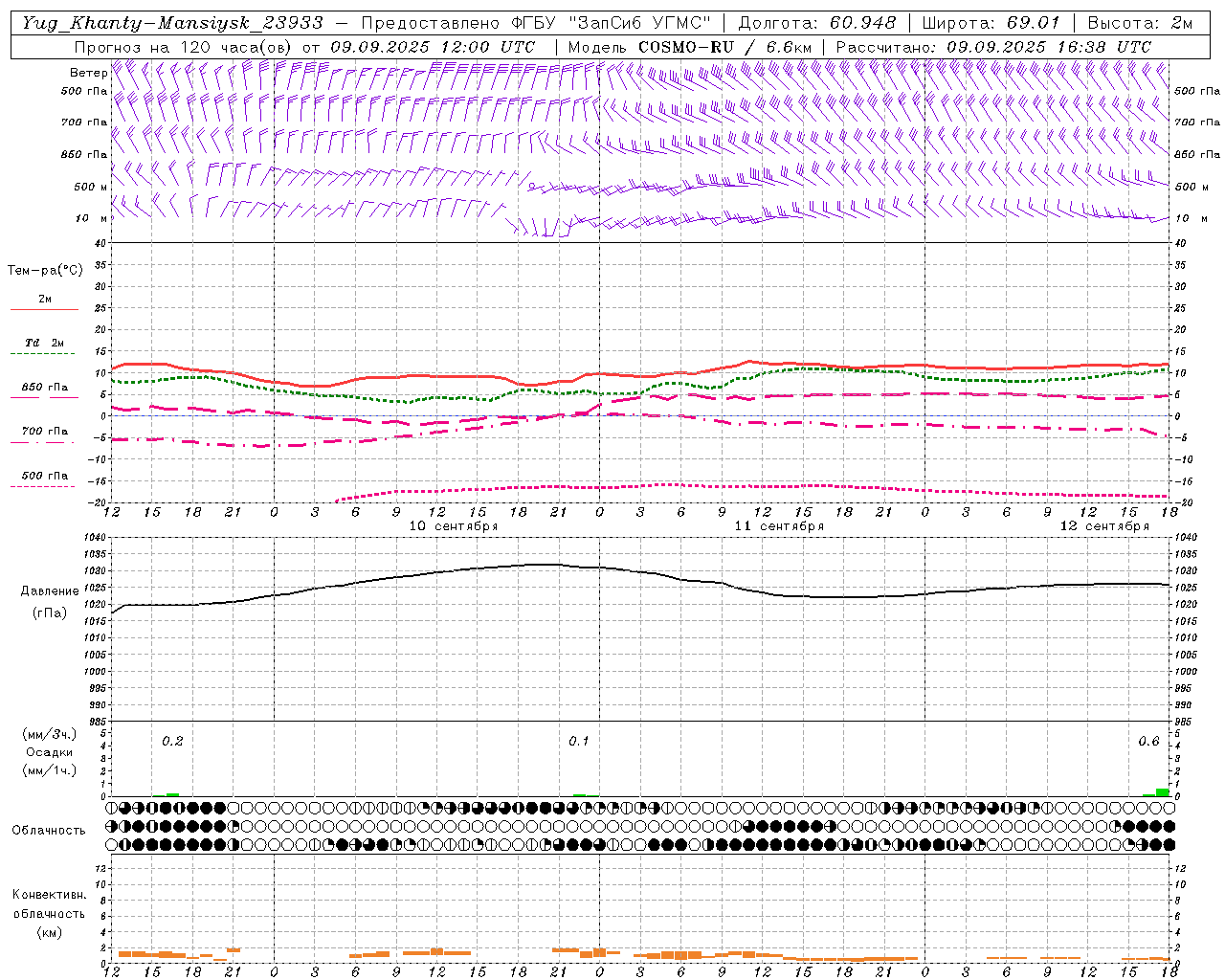Viewport: 1225px width, 980px height.
Task: Click the dotted 500 гПа temperature legend sample
Action: click(42, 487)
